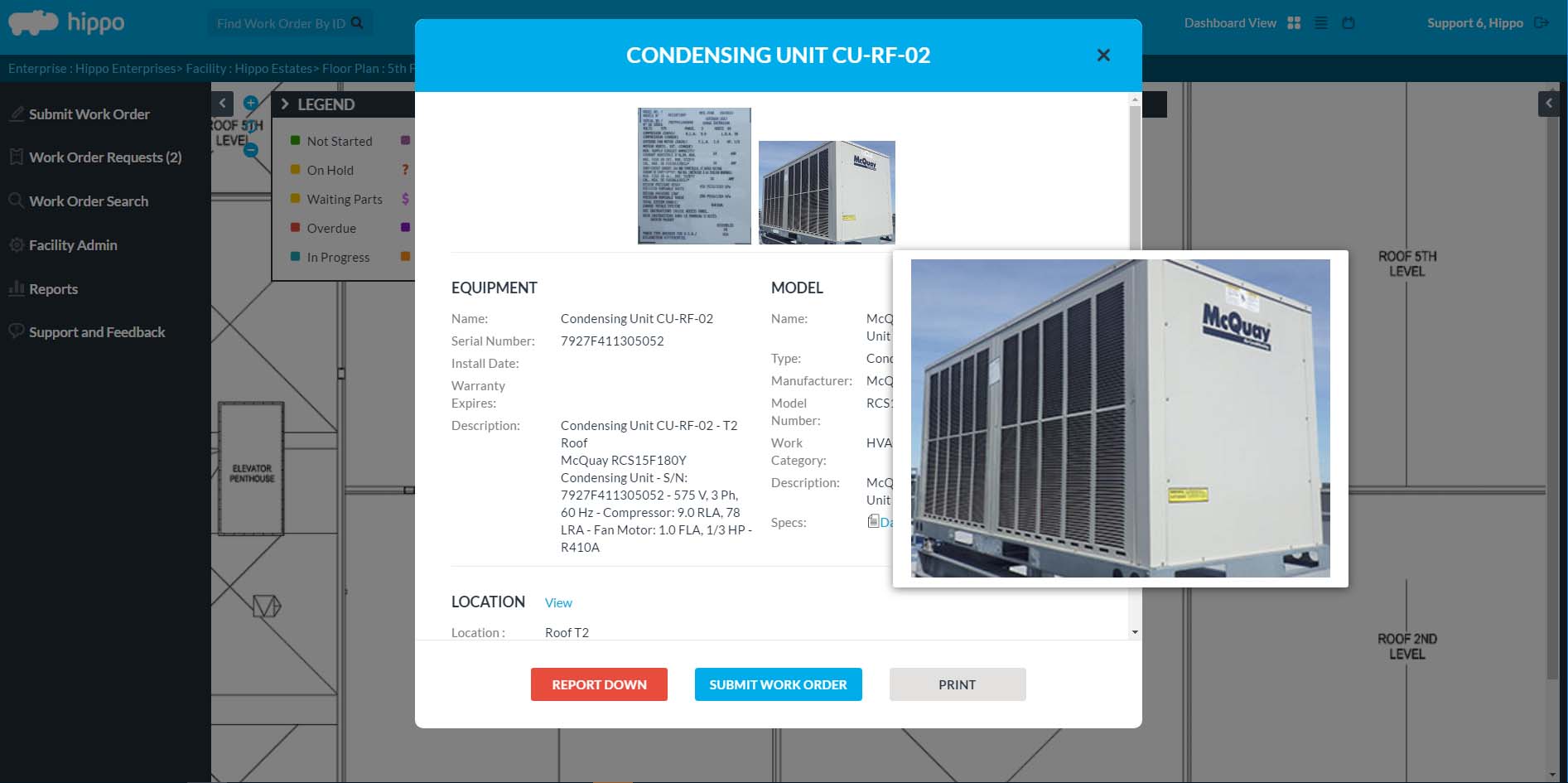Open Support and Feedback in sidebar
This screenshot has height=783, width=1568.
[x=97, y=332]
